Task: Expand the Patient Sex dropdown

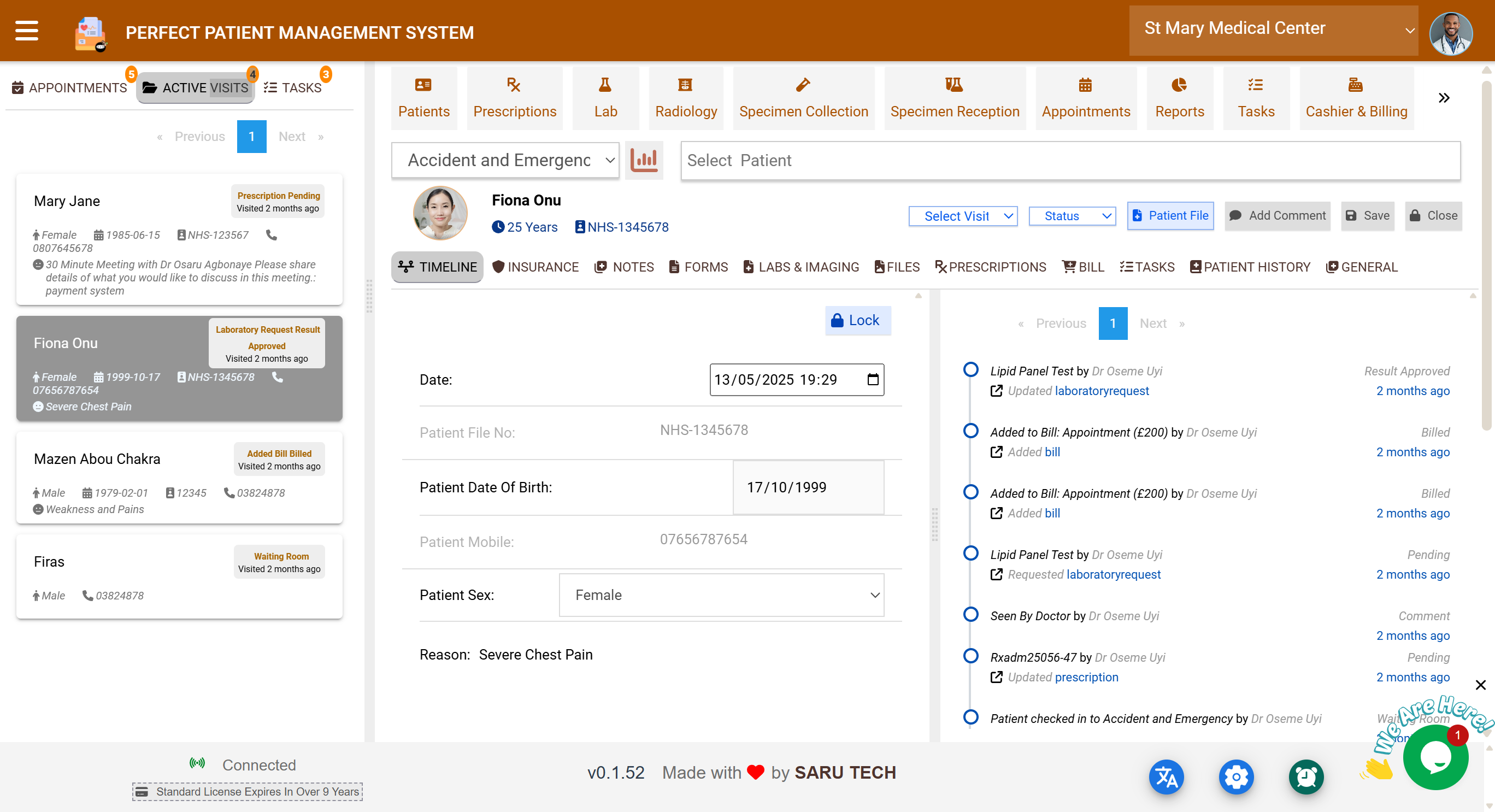Action: (x=721, y=595)
